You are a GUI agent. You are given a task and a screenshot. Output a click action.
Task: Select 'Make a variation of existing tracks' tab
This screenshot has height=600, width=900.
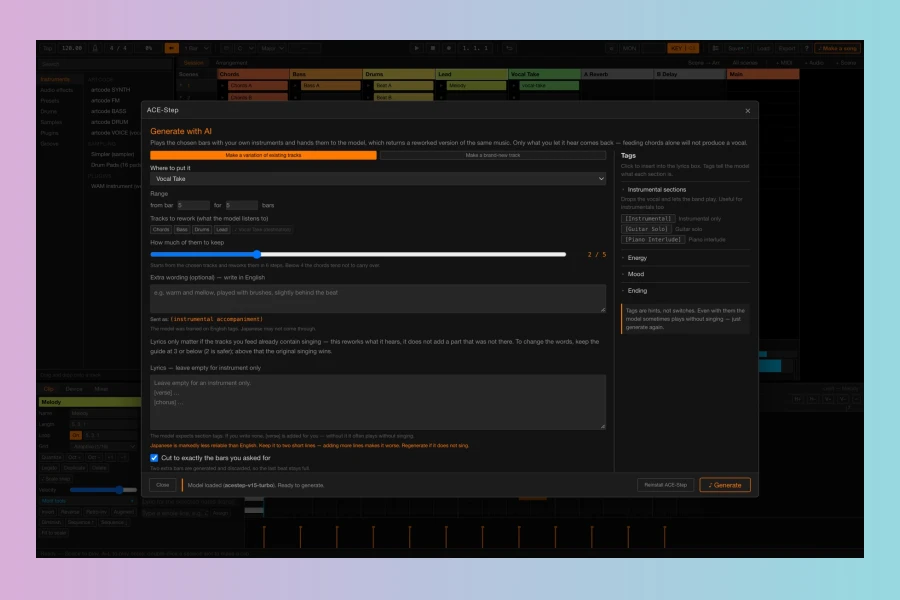[263, 156]
